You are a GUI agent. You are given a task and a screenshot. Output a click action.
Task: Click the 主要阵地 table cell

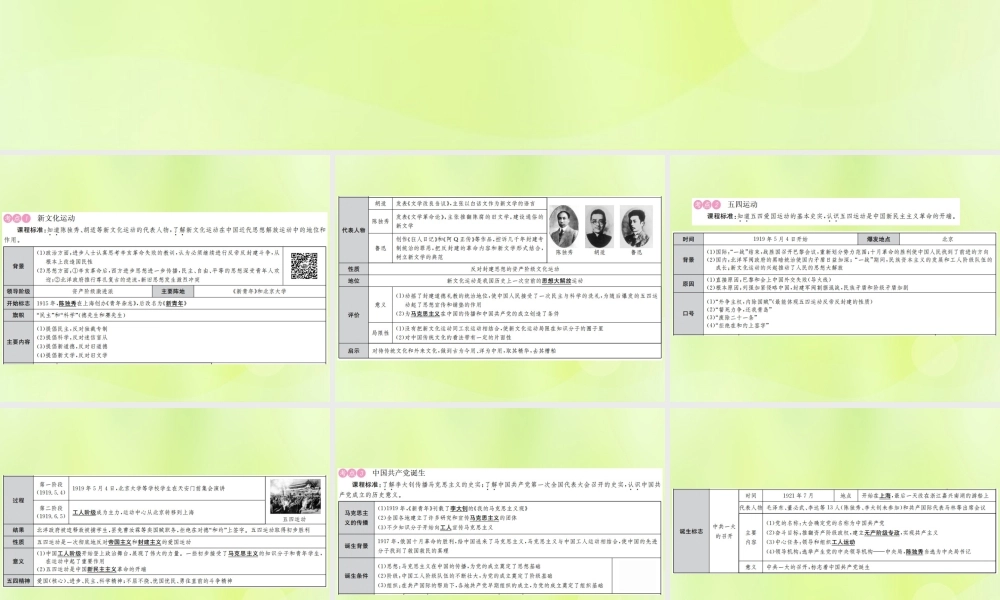[x=172, y=291]
